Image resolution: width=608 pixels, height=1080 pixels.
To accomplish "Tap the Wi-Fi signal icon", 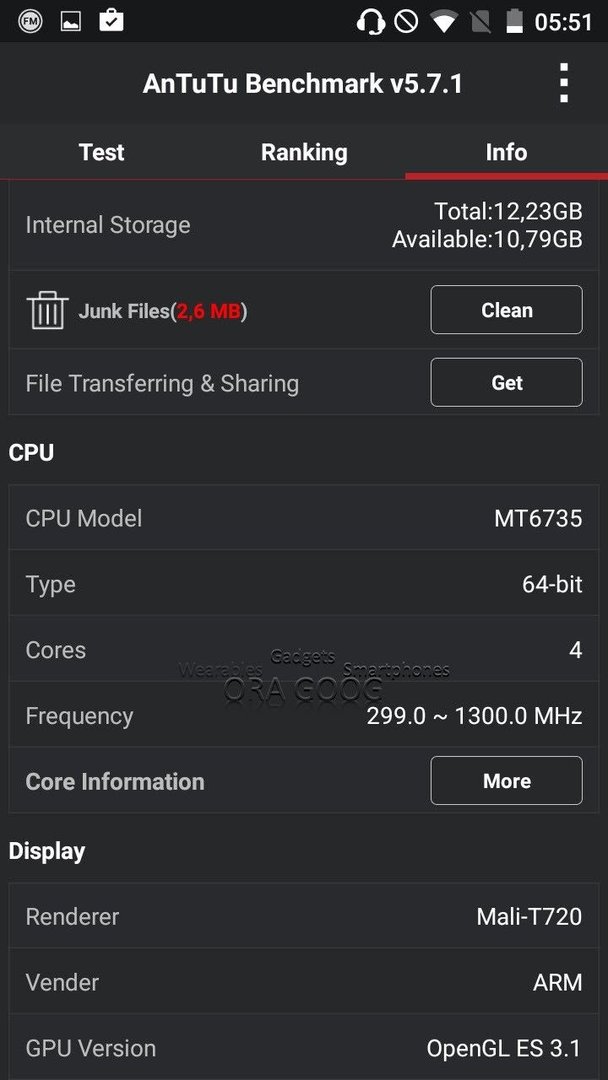I will click(x=444, y=21).
